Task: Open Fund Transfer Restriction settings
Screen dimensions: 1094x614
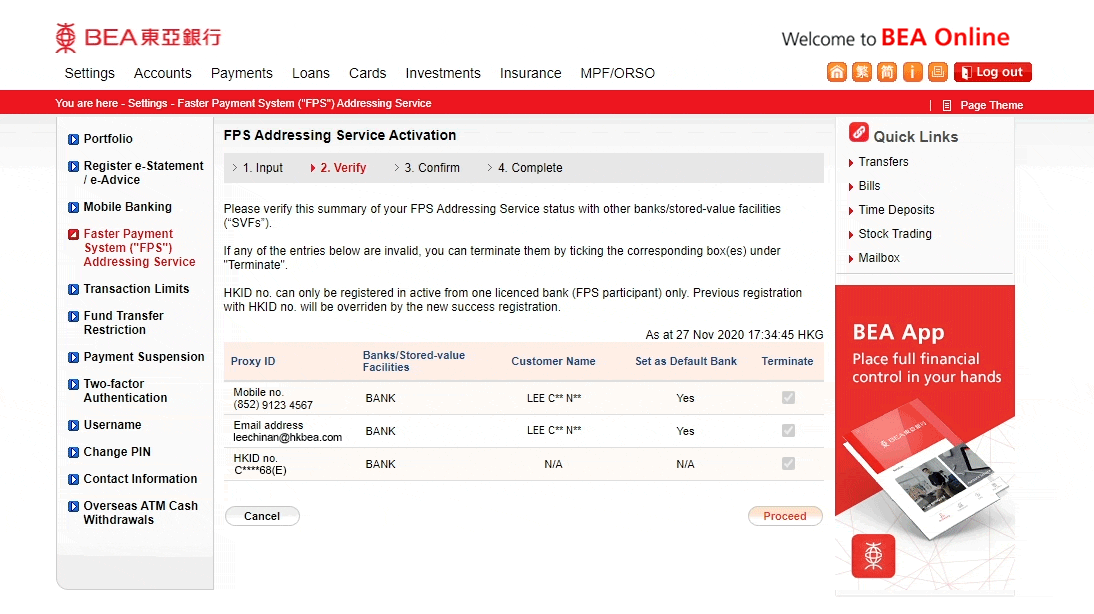Action: click(123, 323)
